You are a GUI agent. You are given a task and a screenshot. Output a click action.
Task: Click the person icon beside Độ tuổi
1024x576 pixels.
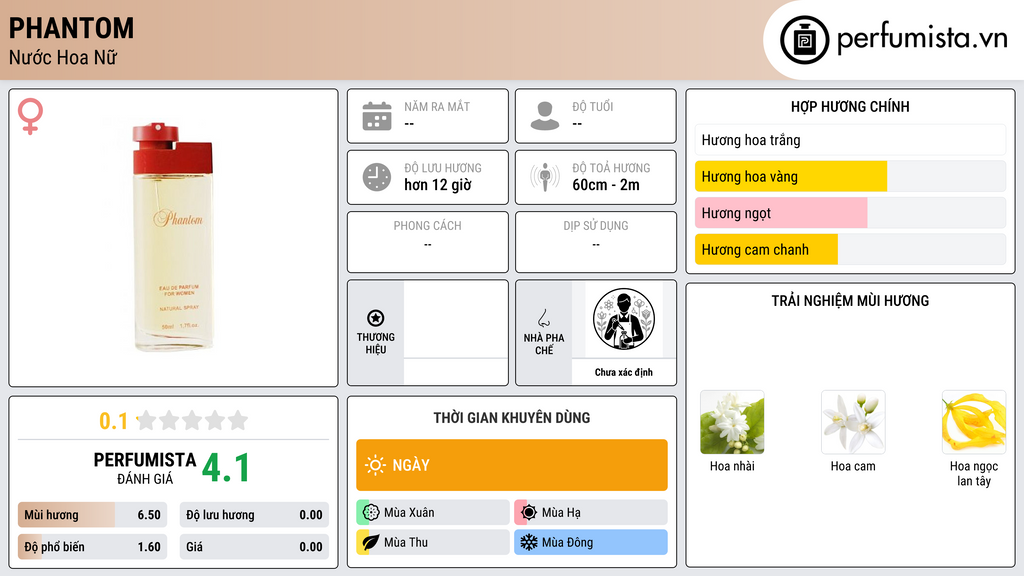[x=545, y=116]
